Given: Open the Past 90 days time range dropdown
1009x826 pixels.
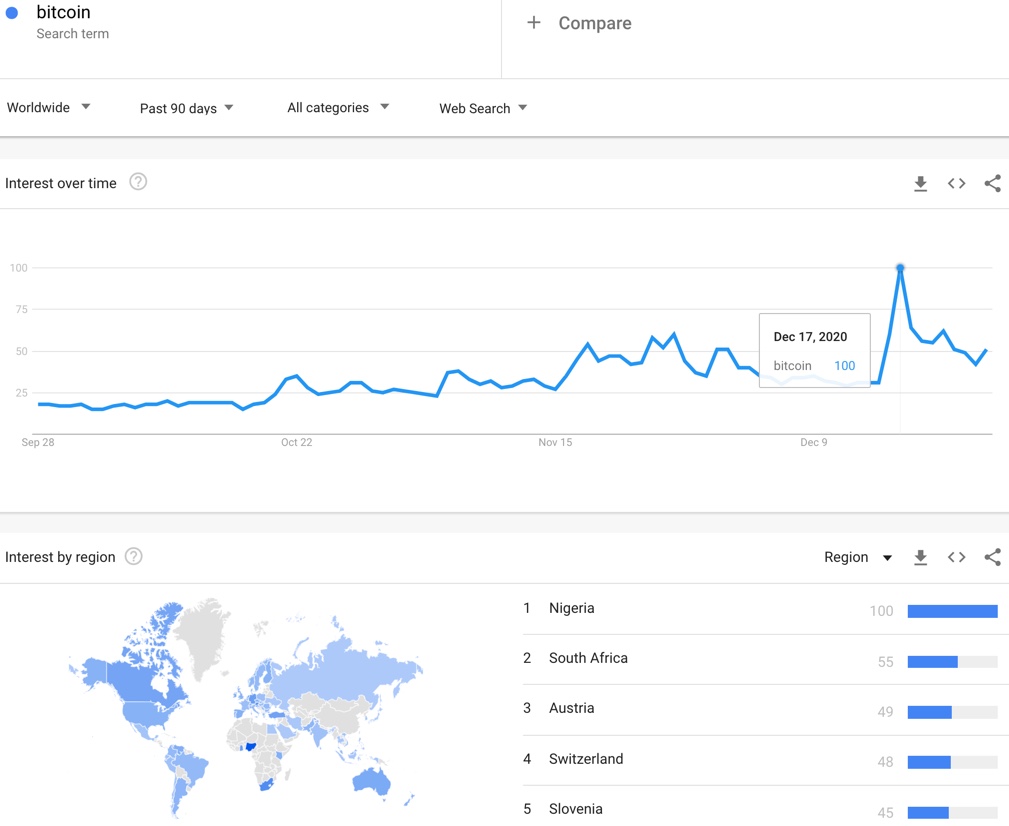Looking at the screenshot, I should click(x=186, y=108).
